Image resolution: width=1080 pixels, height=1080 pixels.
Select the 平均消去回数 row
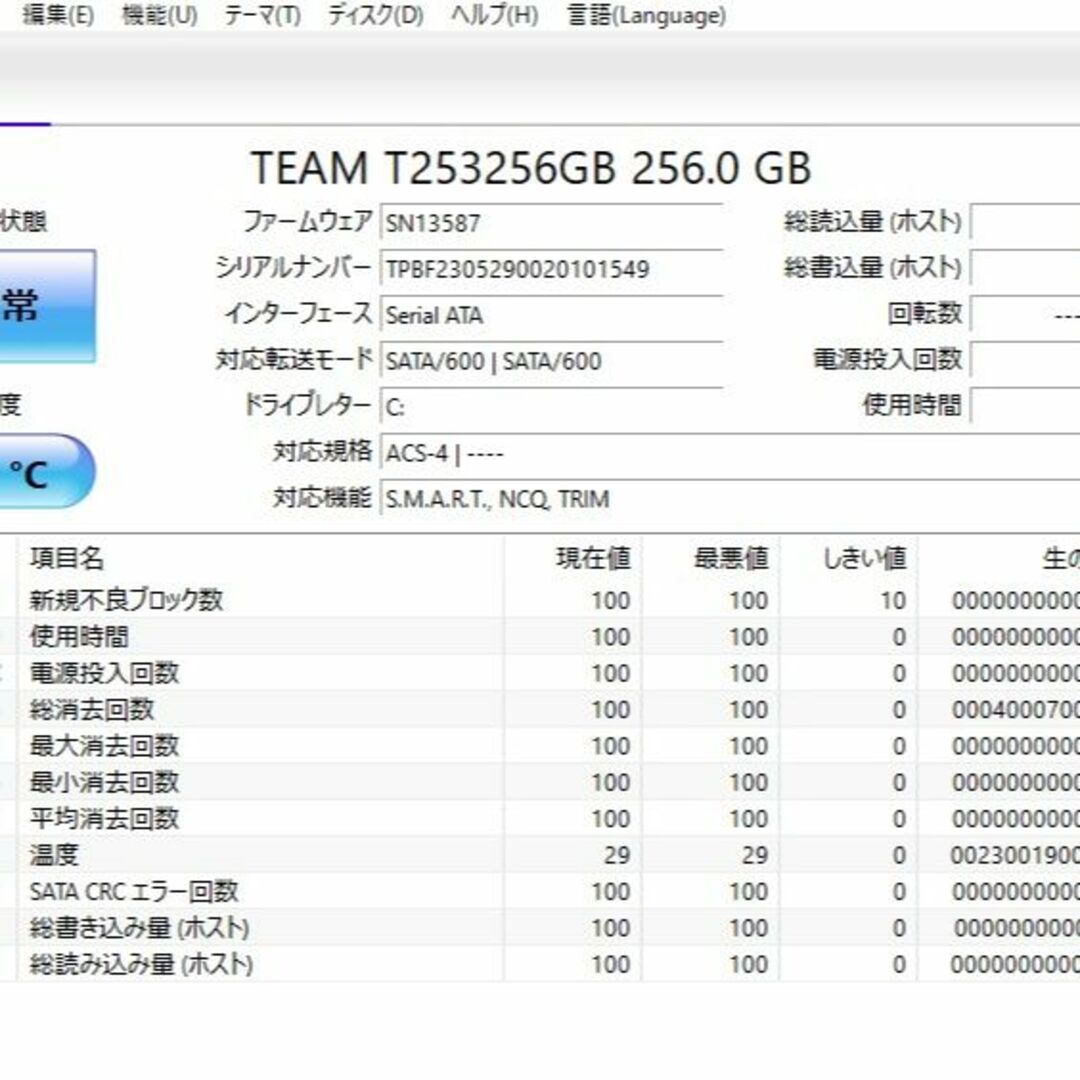coord(540,819)
